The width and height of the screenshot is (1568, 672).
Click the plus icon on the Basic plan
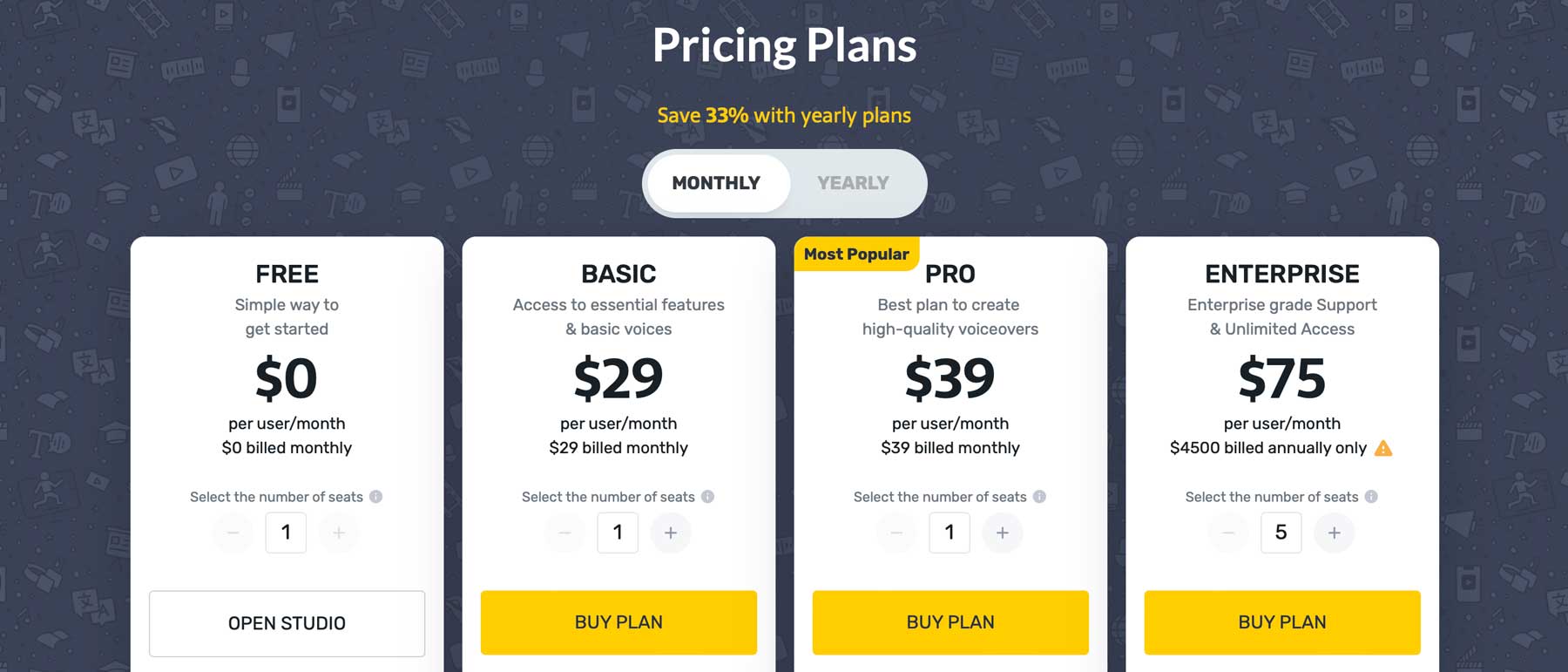tap(671, 533)
